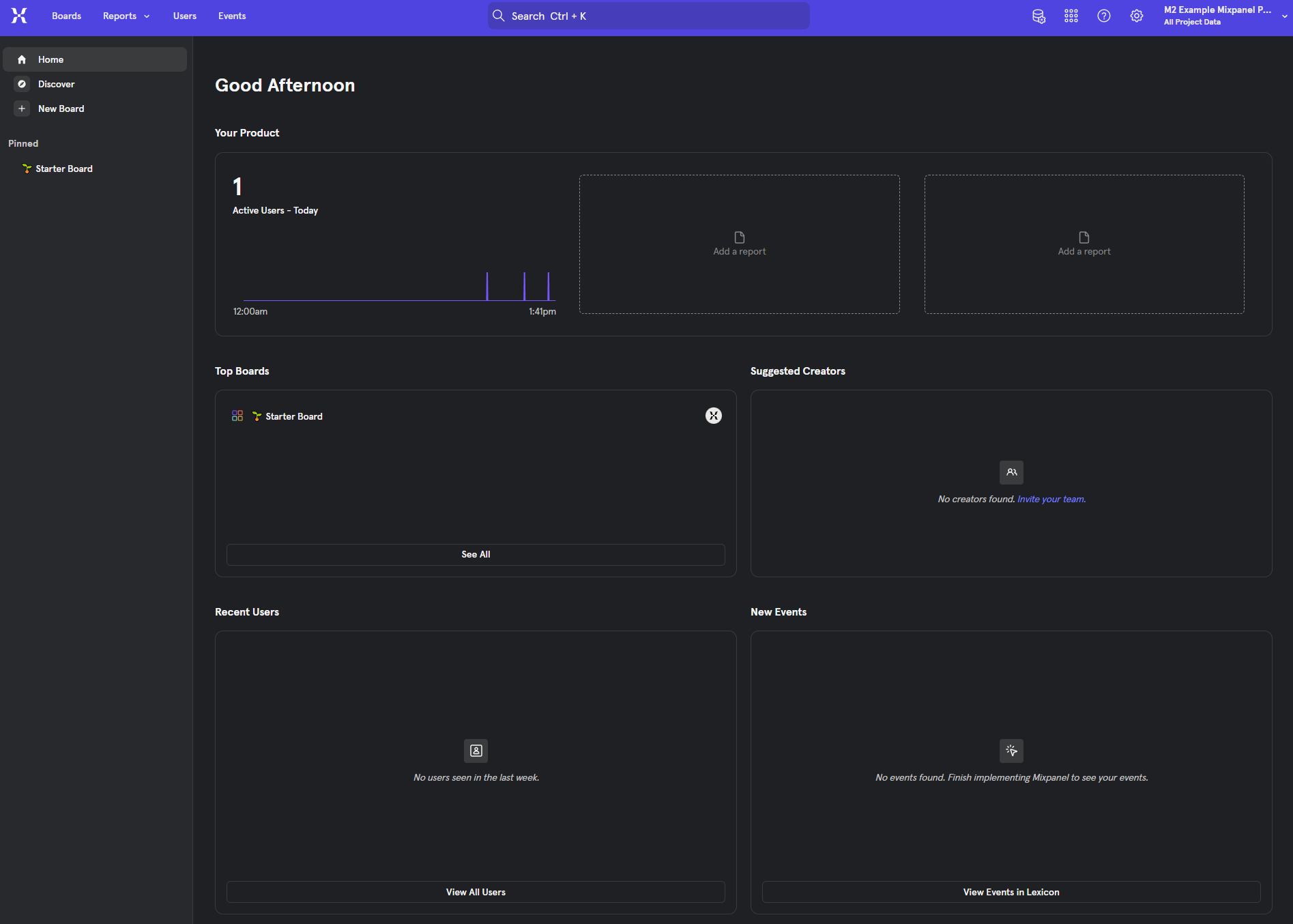Click the See All boards button
Screen dimensions: 1293x924
click(476, 554)
